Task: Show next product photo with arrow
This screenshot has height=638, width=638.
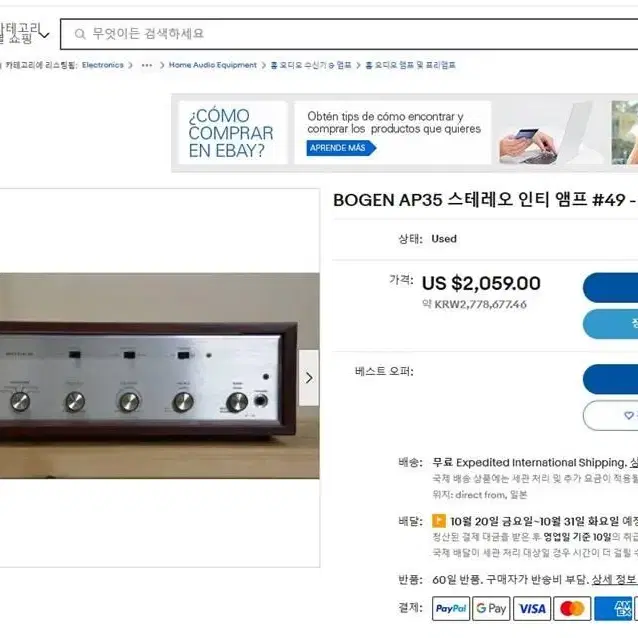Action: pos(309,378)
